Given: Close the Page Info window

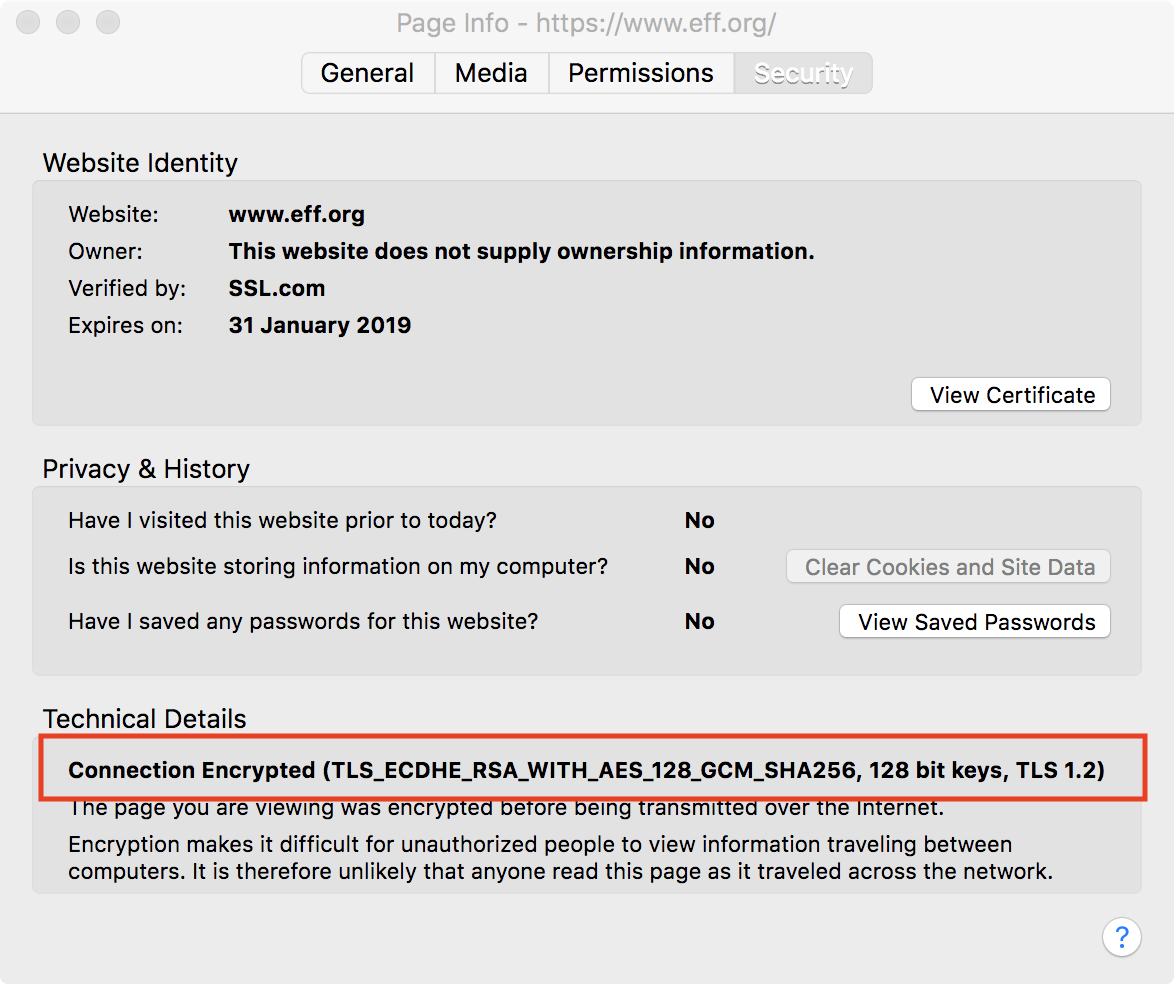Looking at the screenshot, I should click(x=28, y=22).
